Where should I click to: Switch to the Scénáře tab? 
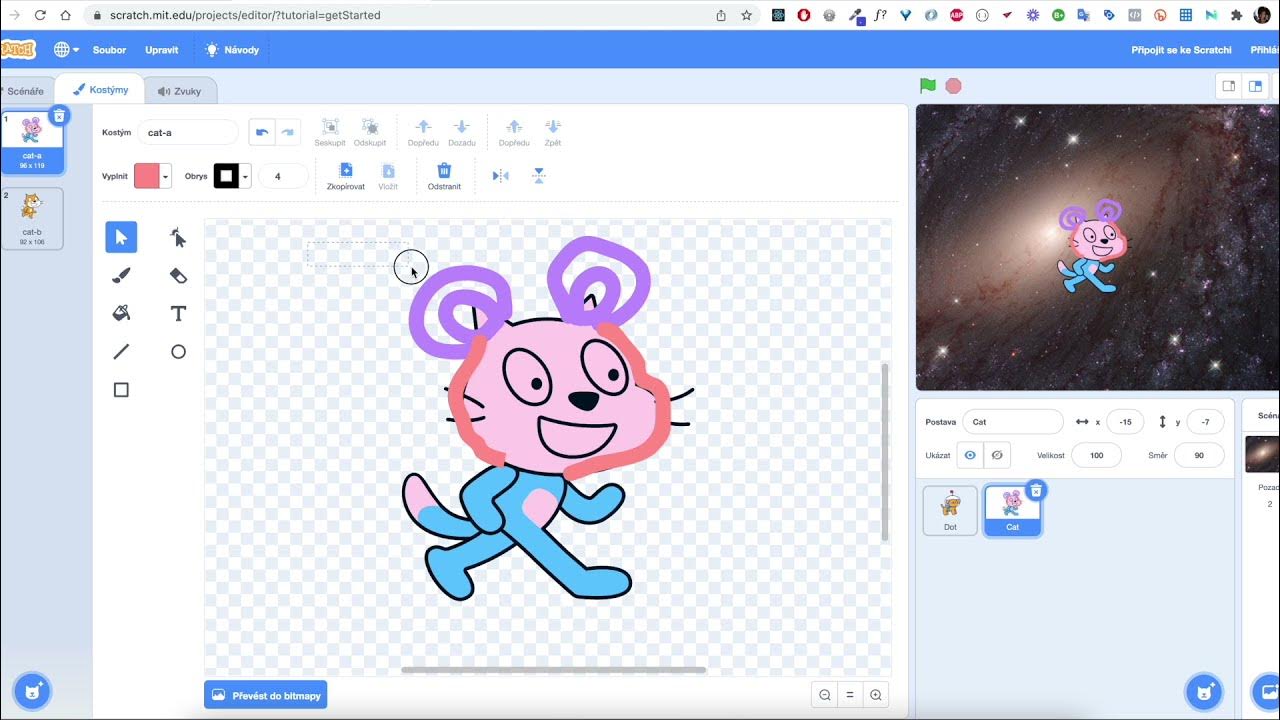pyautogui.click(x=25, y=91)
